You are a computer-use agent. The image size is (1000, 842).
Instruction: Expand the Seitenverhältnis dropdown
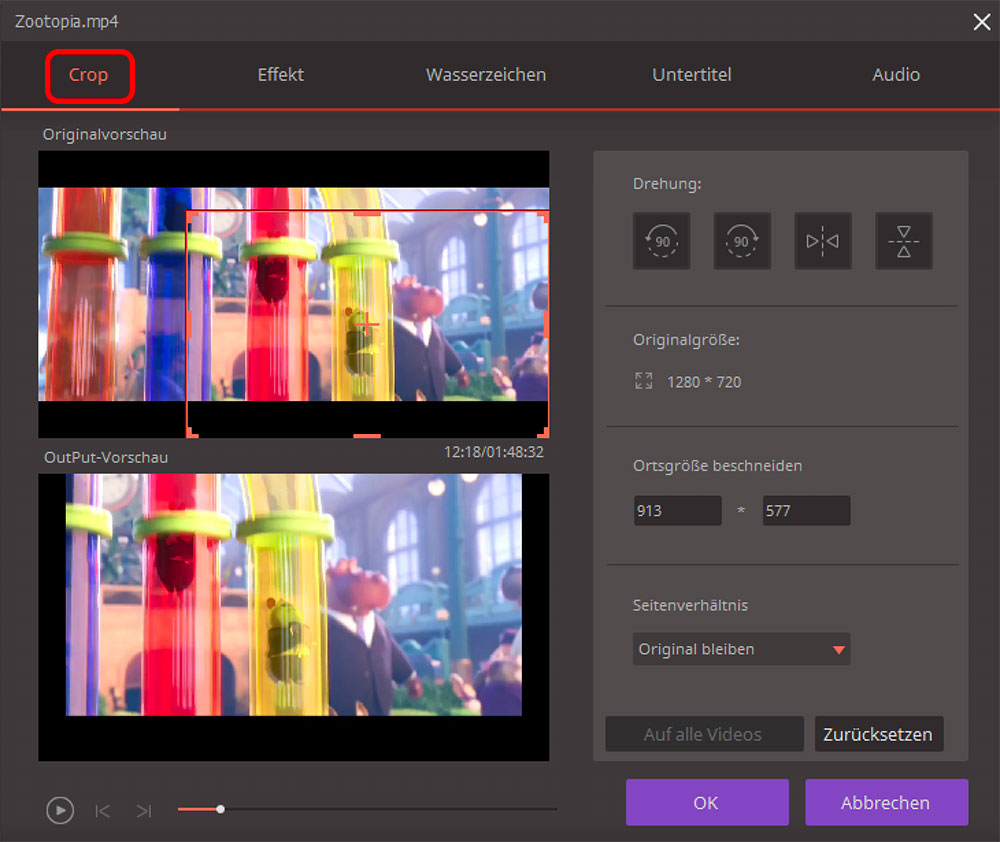[x=741, y=649]
